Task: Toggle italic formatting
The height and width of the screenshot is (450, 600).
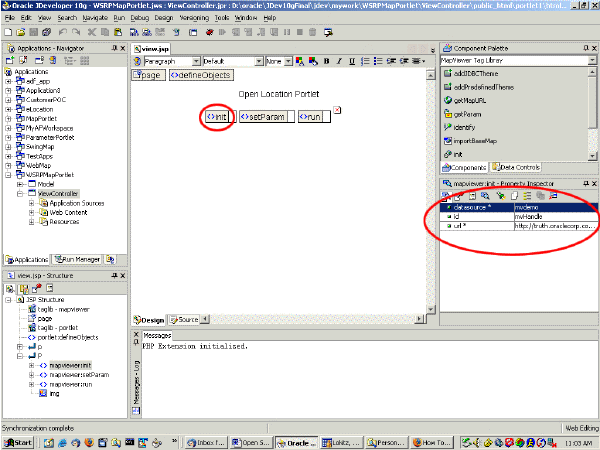Action: coord(339,61)
